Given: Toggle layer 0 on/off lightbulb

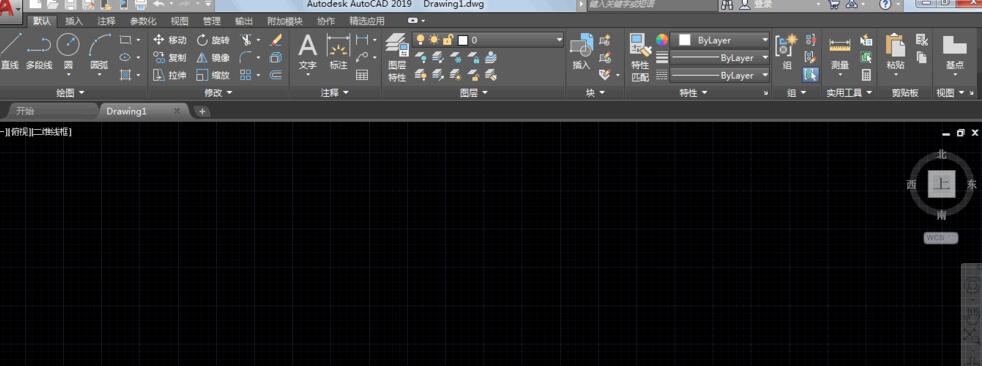Looking at the screenshot, I should click(420, 39).
